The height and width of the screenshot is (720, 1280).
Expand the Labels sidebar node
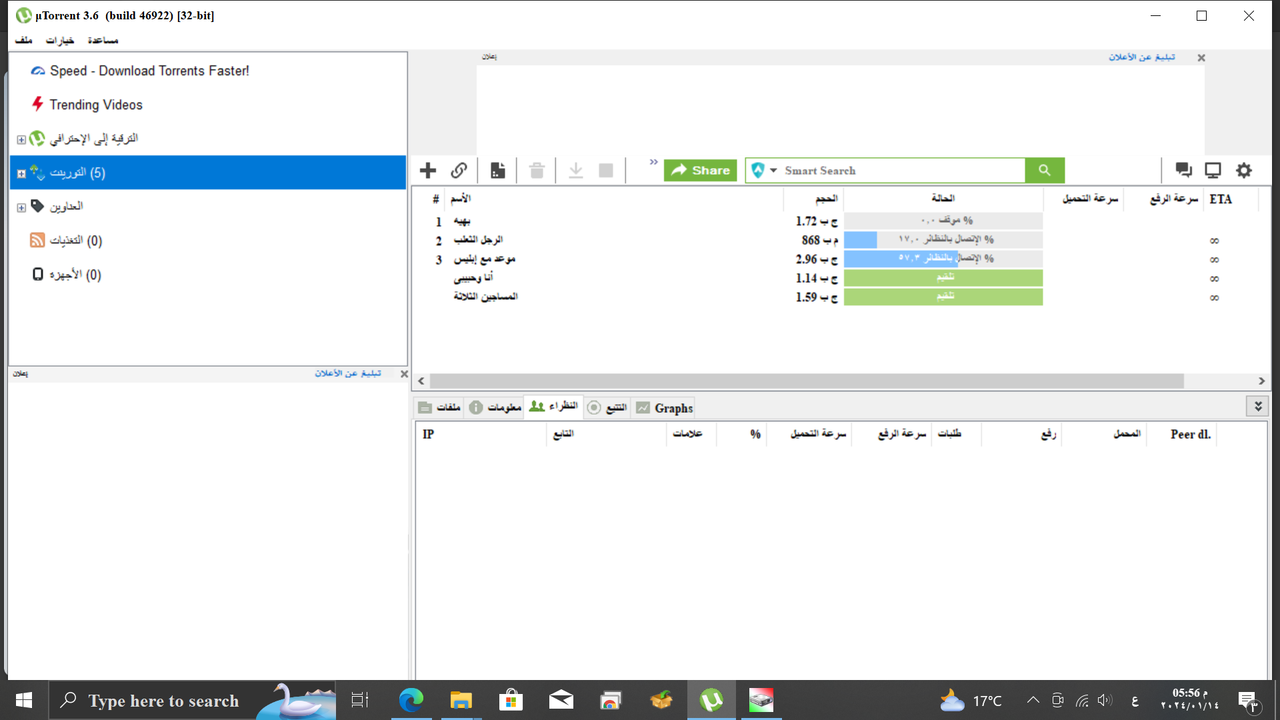coord(20,206)
